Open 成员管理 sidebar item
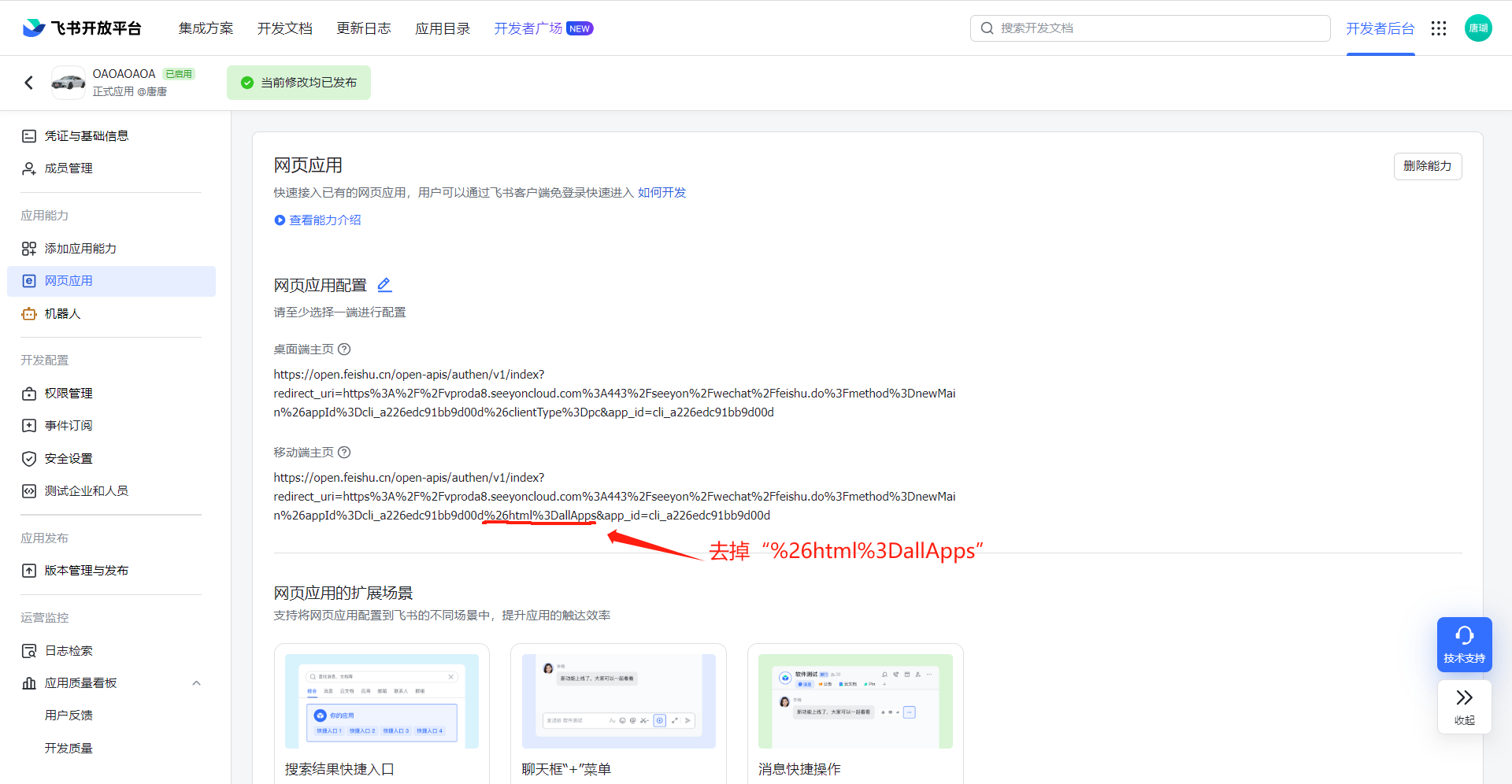This screenshot has width=1512, height=784. (x=111, y=168)
